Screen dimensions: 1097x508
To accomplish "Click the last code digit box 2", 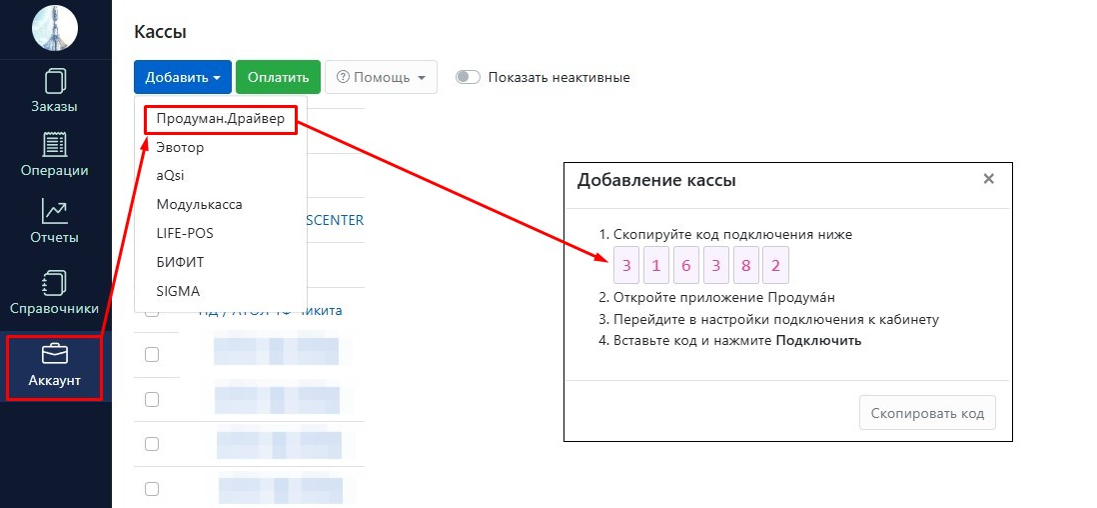I will [x=775, y=265].
